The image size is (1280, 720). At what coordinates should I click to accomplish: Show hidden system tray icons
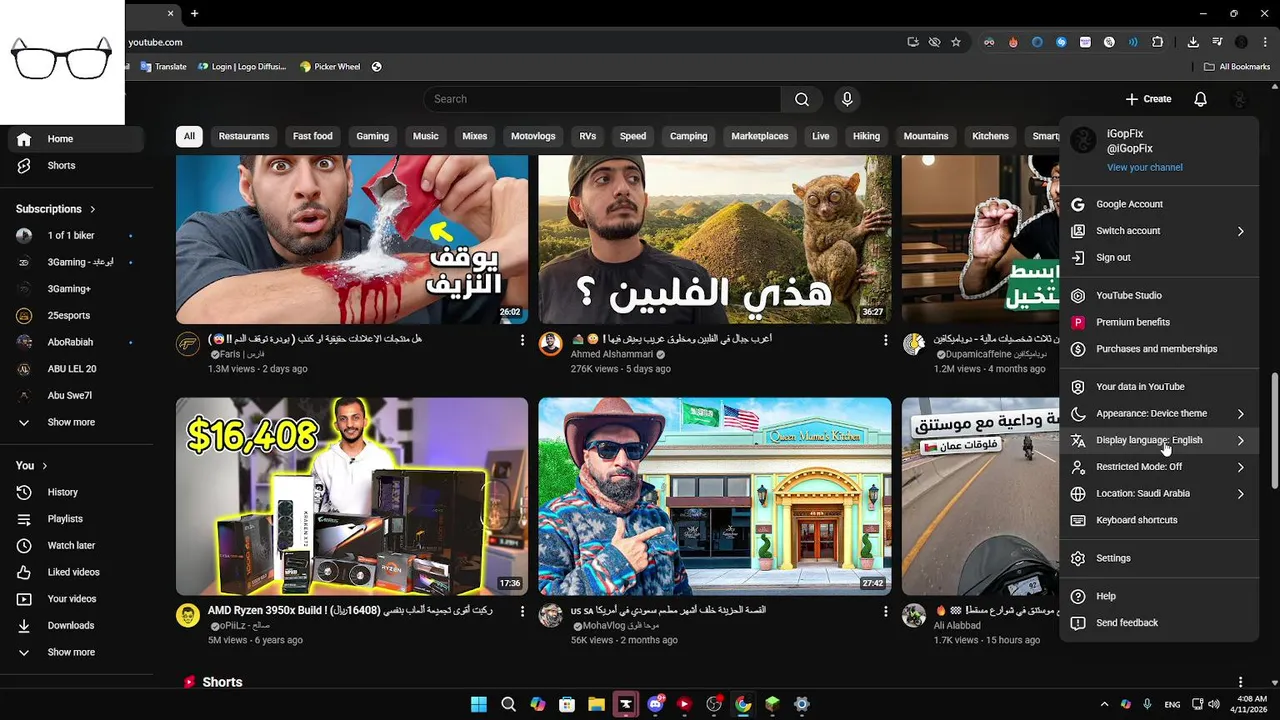[1104, 704]
